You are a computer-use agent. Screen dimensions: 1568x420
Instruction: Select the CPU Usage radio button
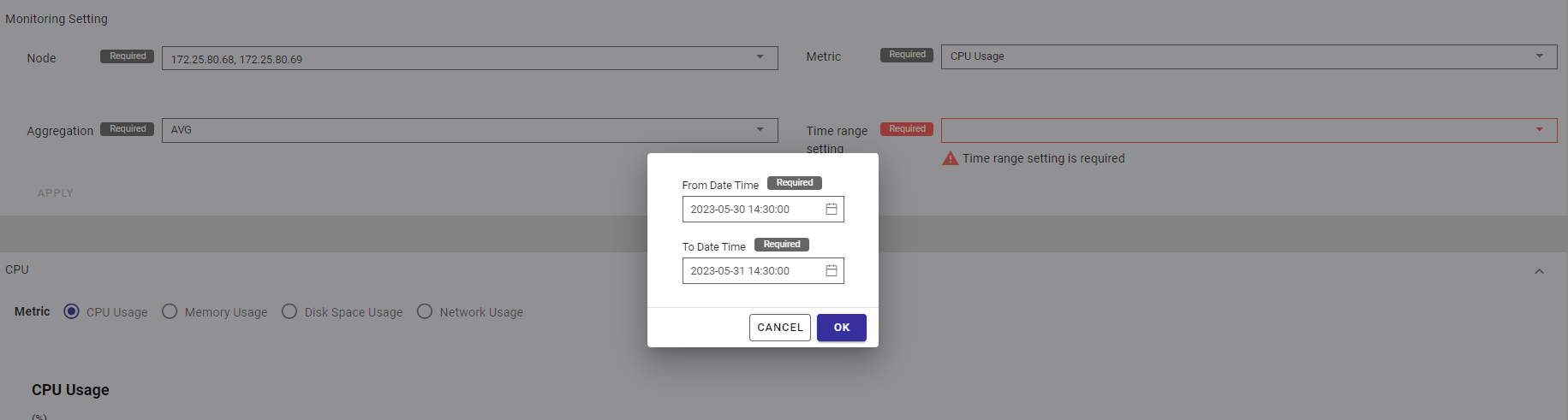[72, 311]
